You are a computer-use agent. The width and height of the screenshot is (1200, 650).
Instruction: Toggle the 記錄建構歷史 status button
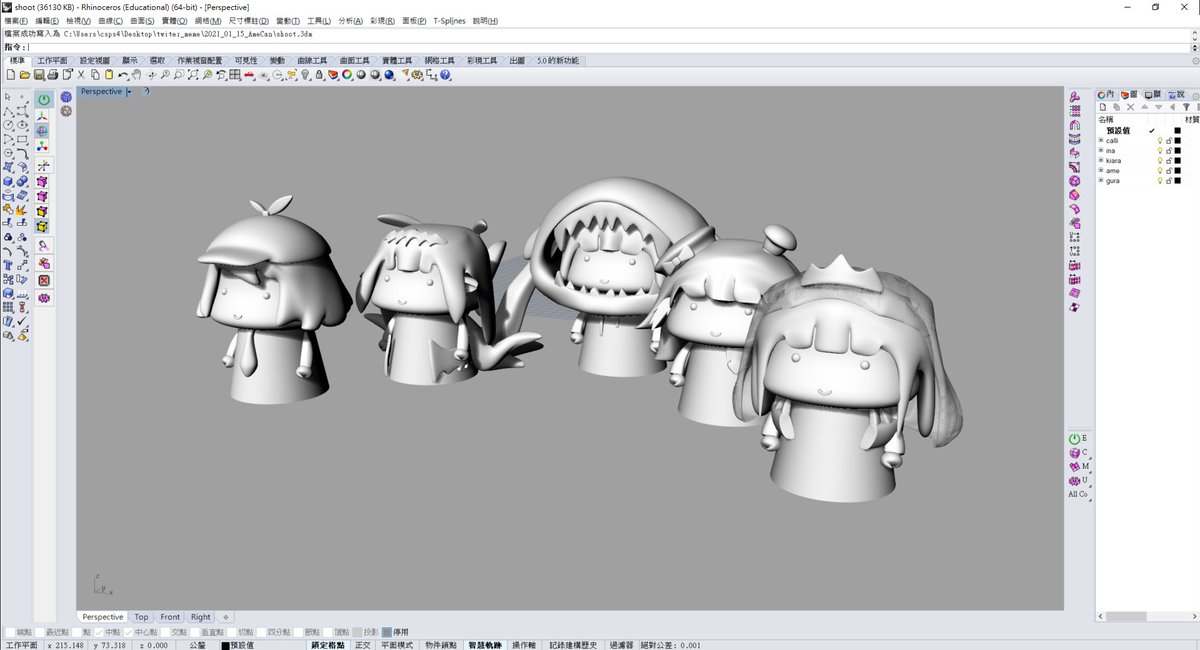[573, 645]
